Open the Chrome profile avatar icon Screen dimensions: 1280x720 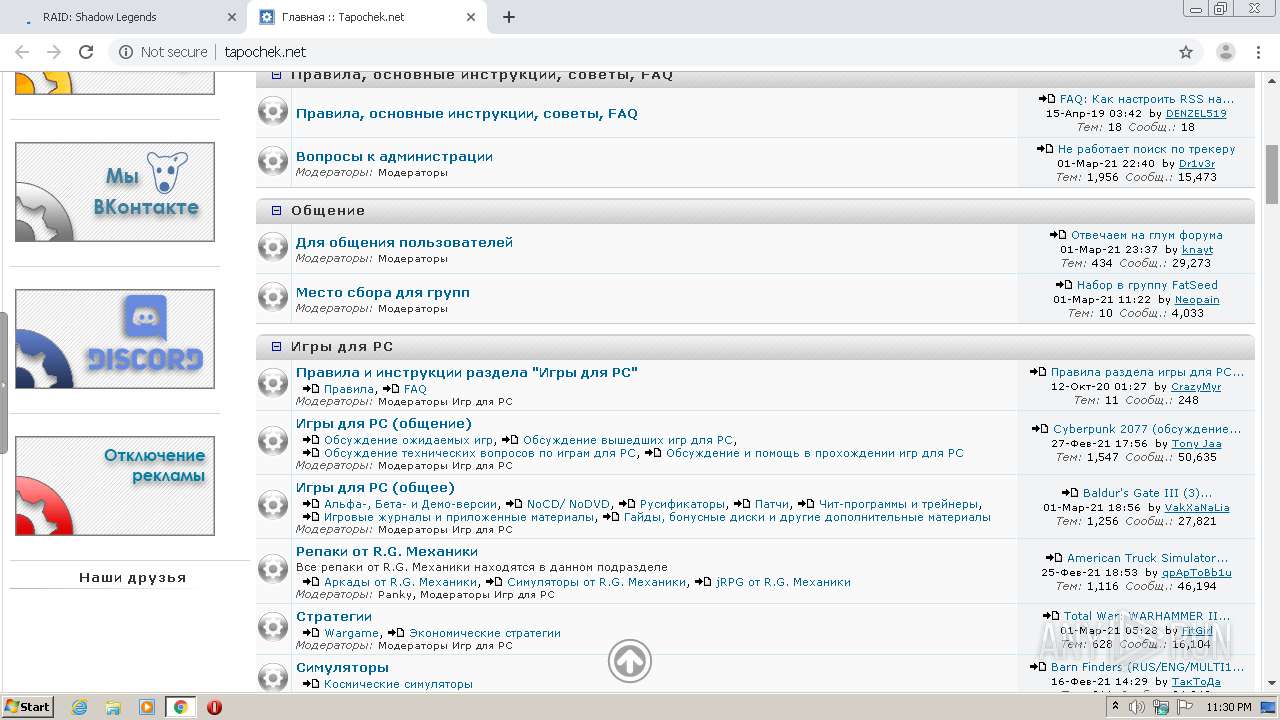(1225, 52)
